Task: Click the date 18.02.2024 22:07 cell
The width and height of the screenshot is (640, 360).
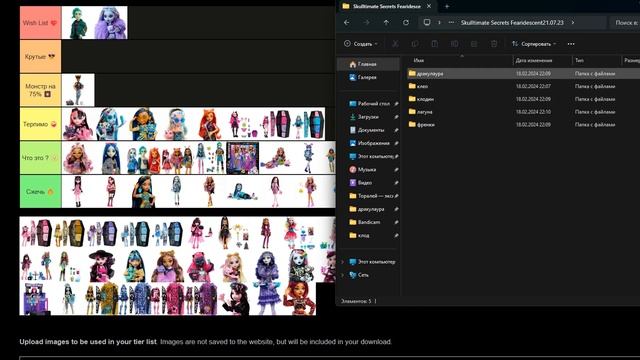Action: tap(533, 86)
